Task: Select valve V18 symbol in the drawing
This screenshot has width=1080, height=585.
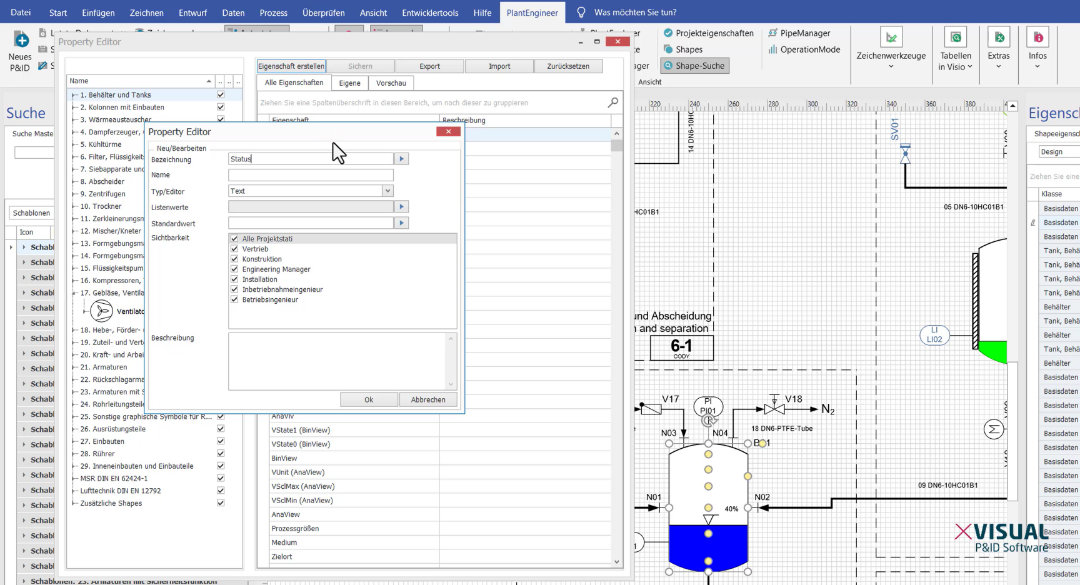Action: coord(774,408)
